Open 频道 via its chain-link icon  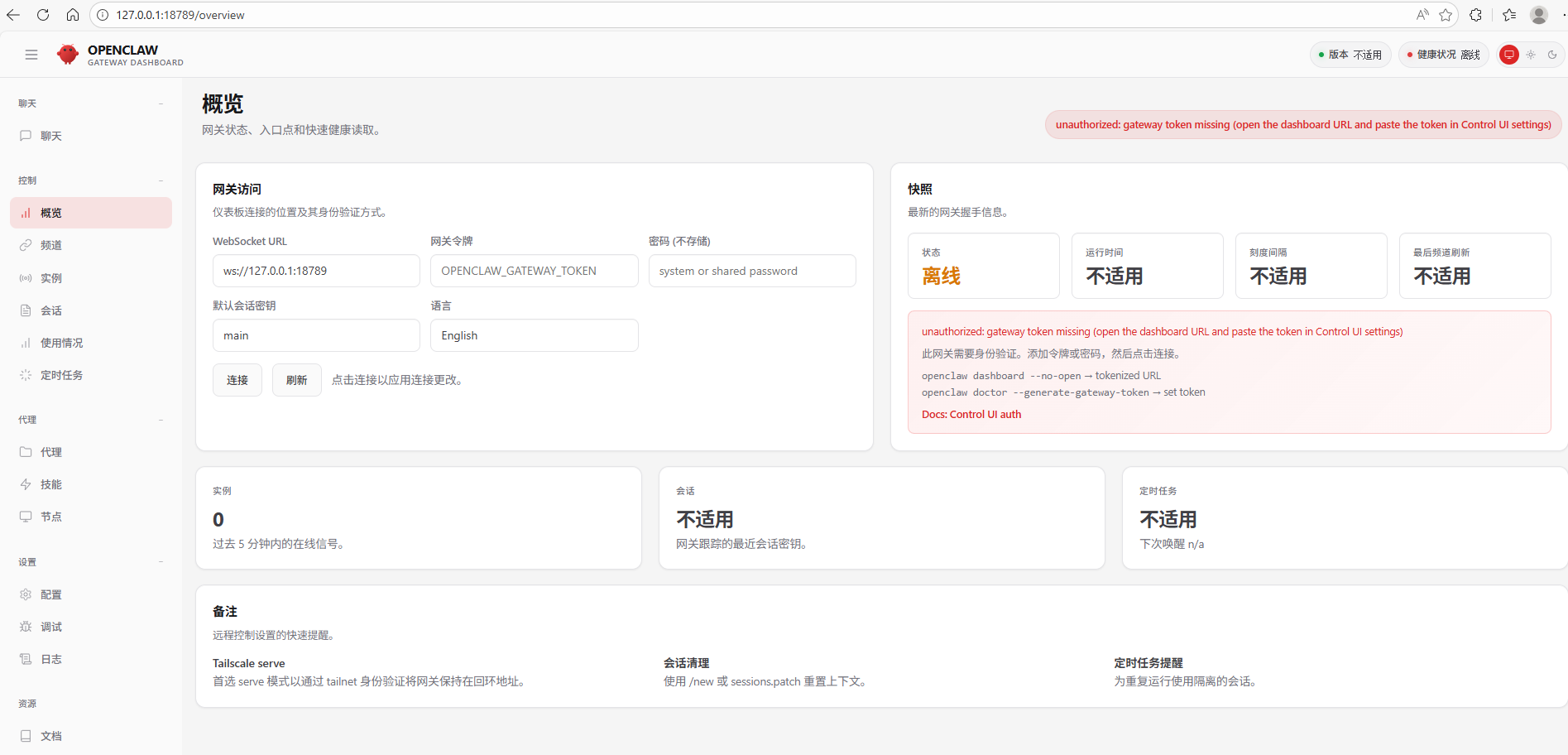point(26,245)
